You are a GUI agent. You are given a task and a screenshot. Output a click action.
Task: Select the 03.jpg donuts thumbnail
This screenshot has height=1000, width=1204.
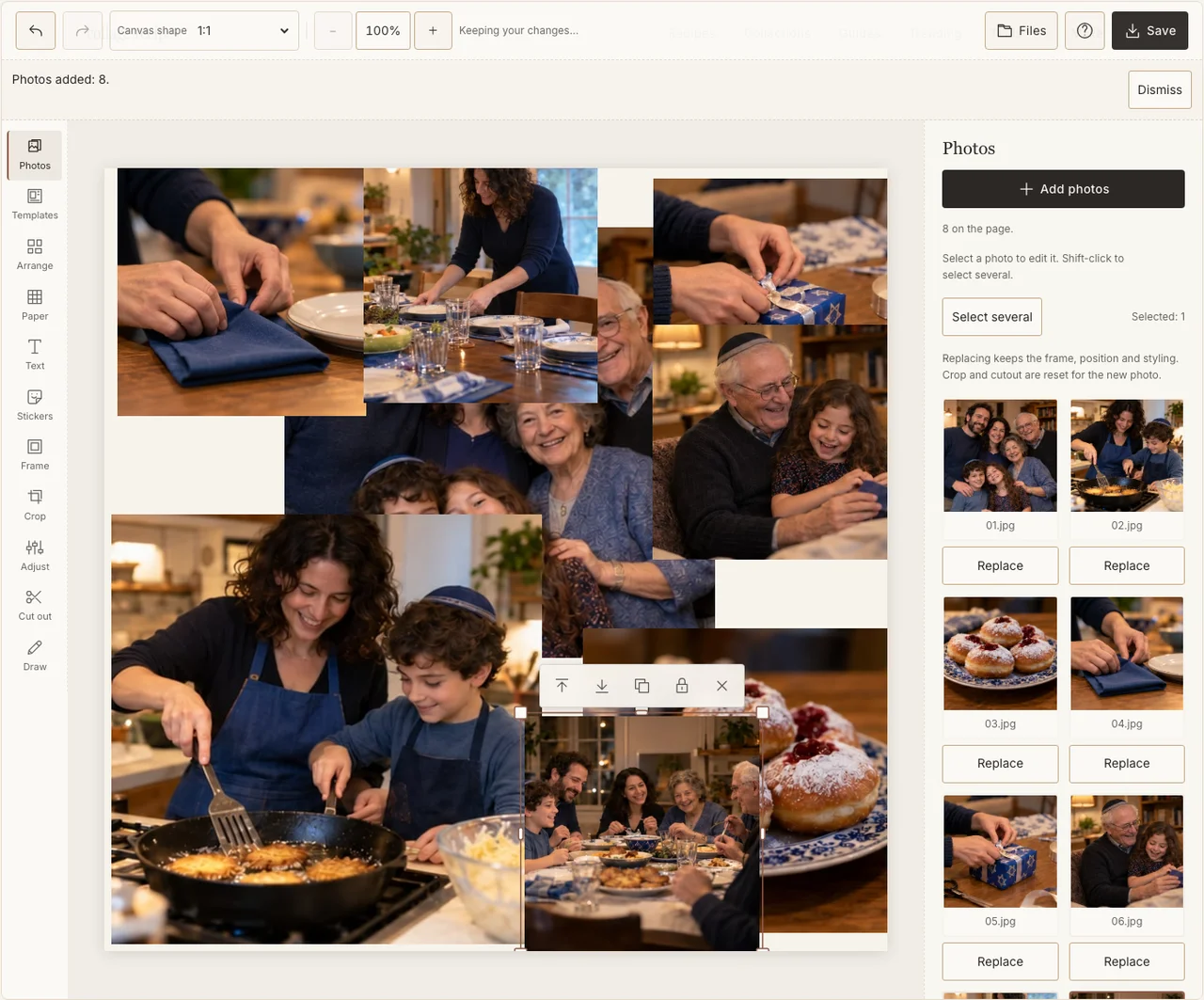(1000, 654)
